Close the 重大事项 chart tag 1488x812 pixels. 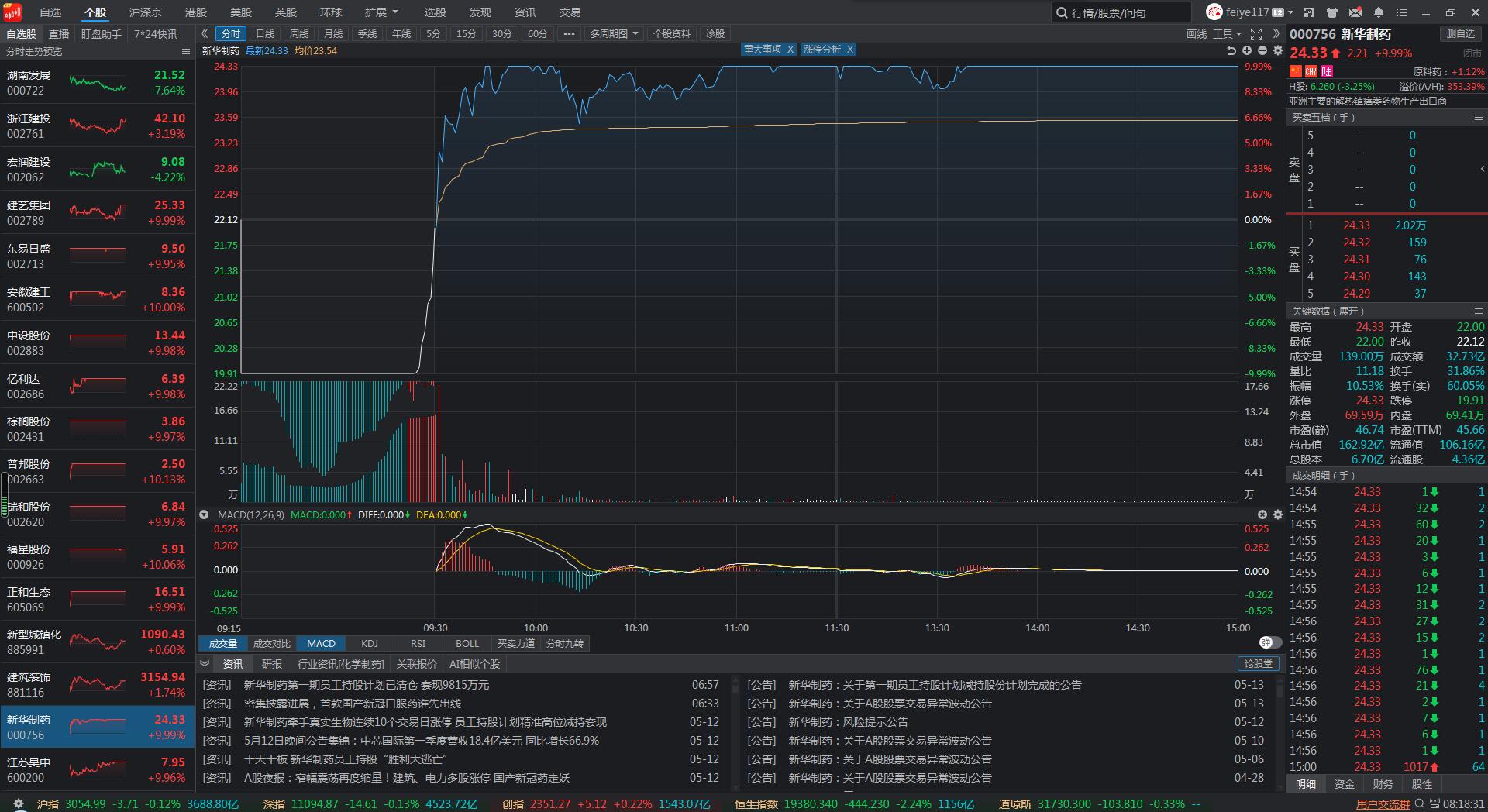790,50
